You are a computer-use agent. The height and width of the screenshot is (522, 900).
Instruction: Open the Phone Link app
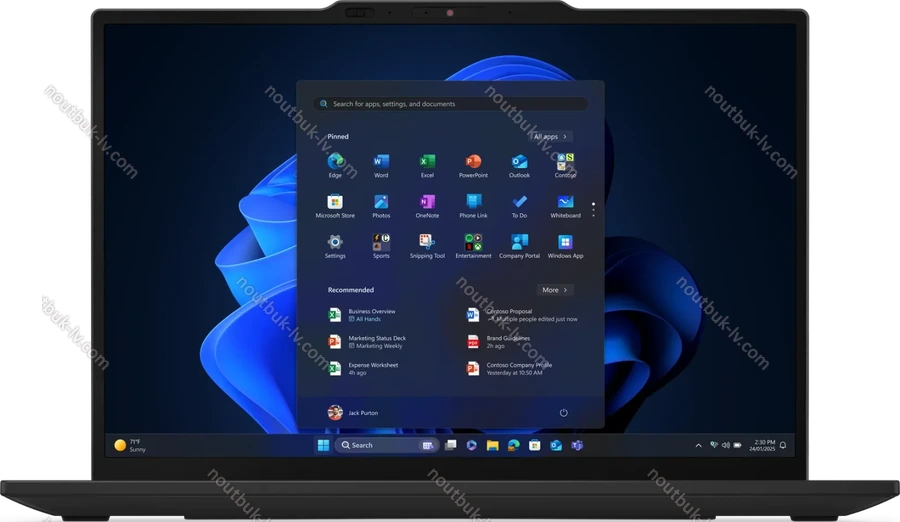473,202
